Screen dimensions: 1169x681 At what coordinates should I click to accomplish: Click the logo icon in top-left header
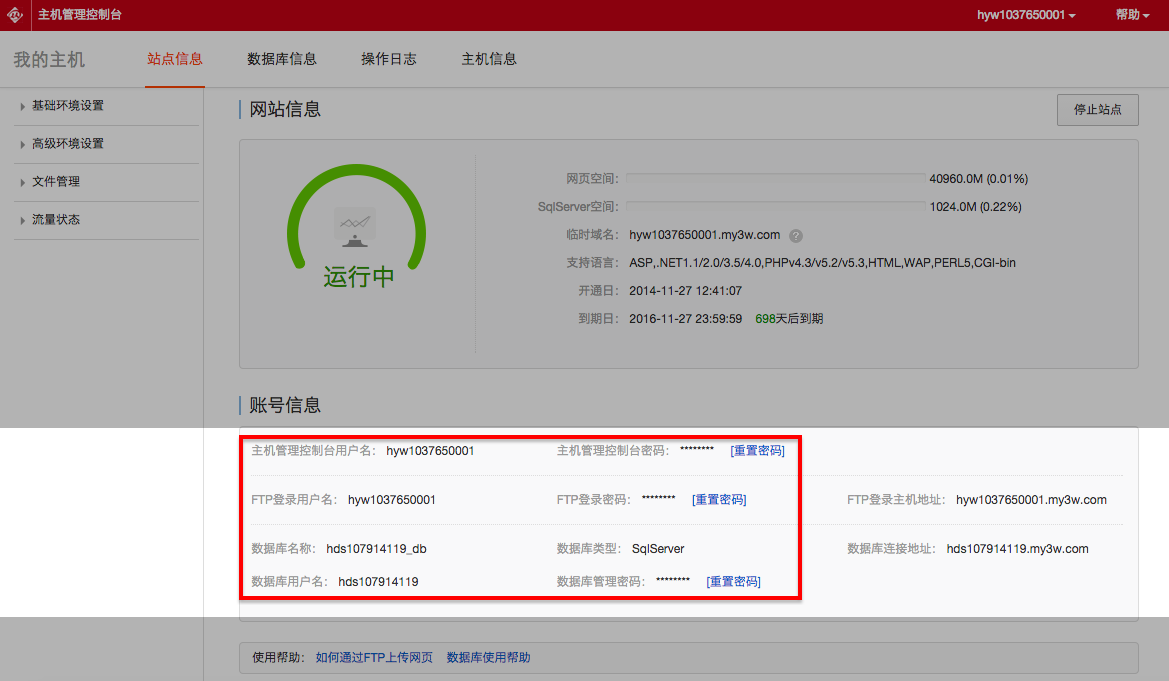pos(15,15)
